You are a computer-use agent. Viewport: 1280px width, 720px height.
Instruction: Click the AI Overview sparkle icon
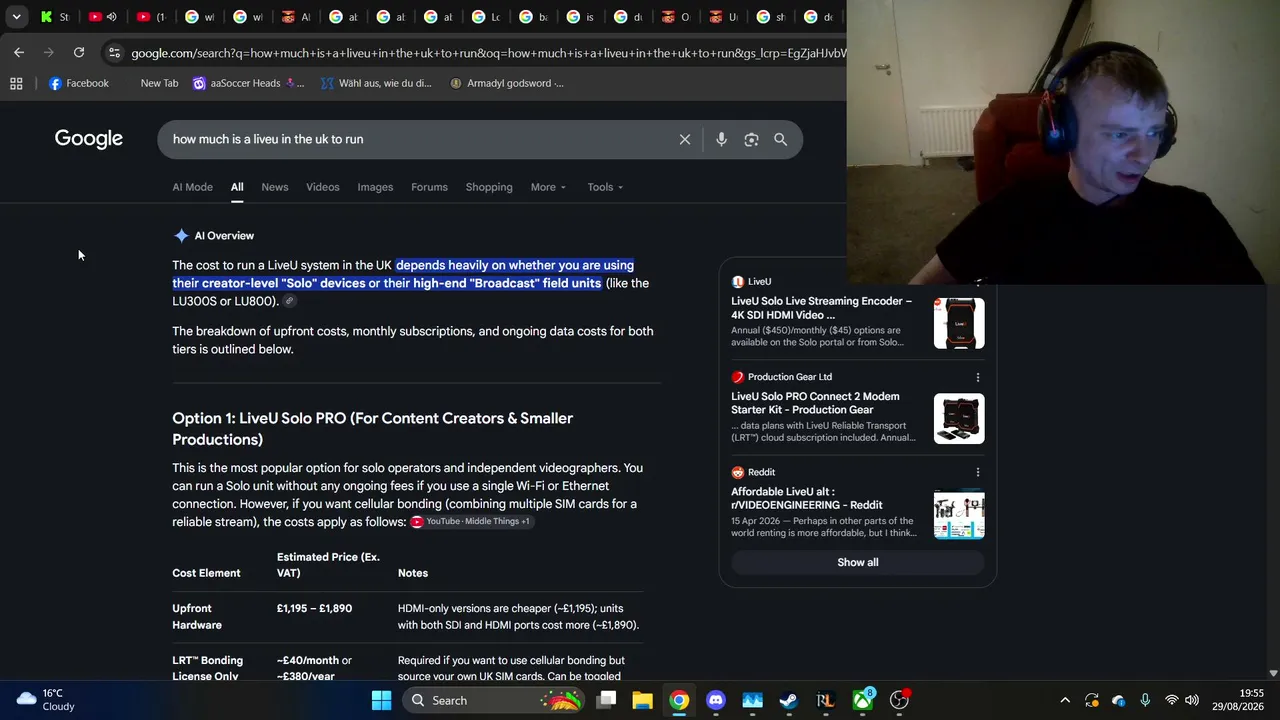(181, 236)
